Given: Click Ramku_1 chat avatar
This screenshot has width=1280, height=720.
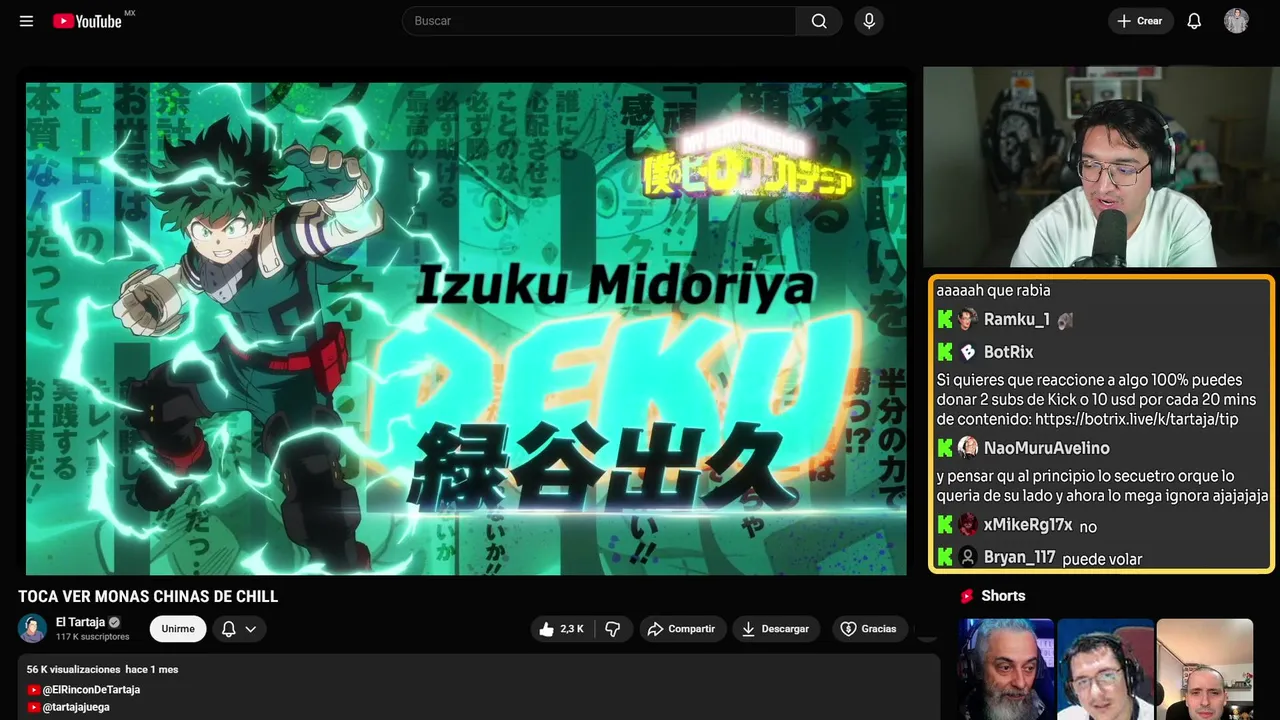Looking at the screenshot, I should click(967, 320).
